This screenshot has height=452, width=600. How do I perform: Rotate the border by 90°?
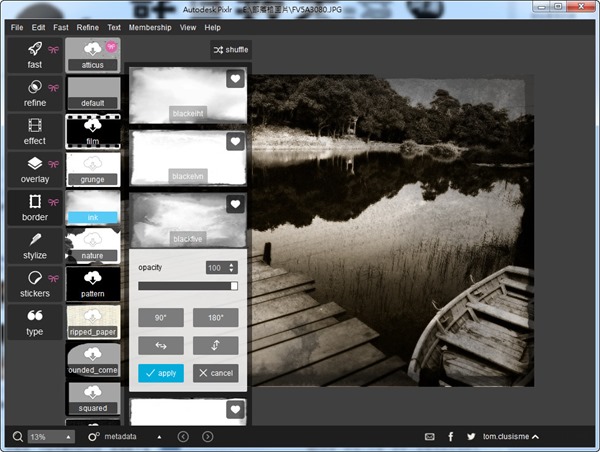[x=160, y=317]
